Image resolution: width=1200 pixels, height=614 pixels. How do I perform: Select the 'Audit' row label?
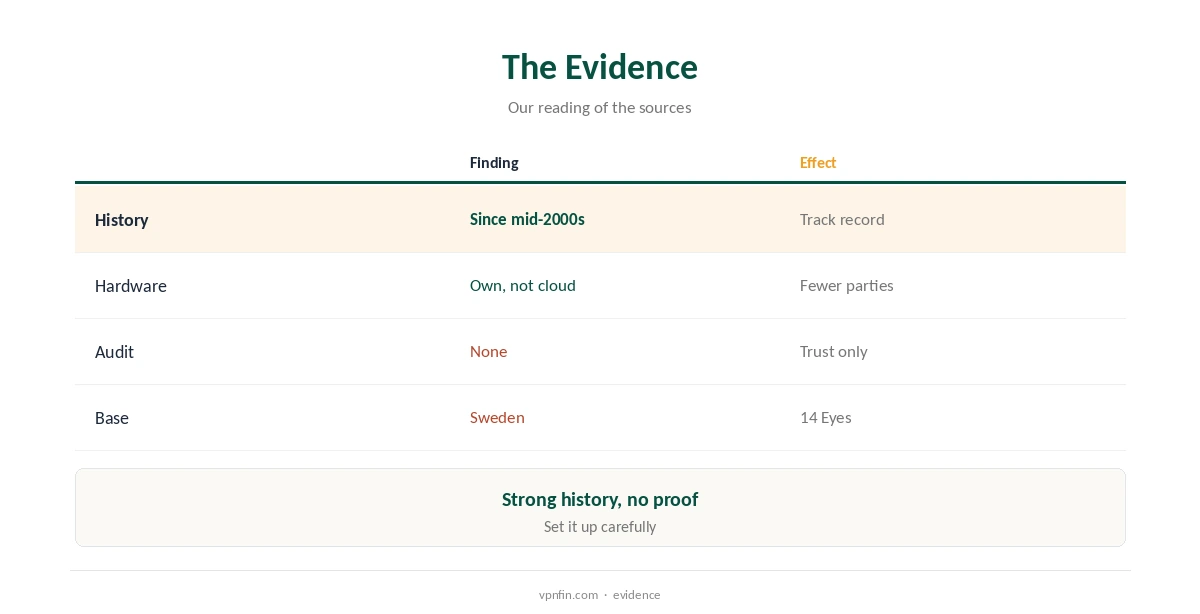point(114,352)
